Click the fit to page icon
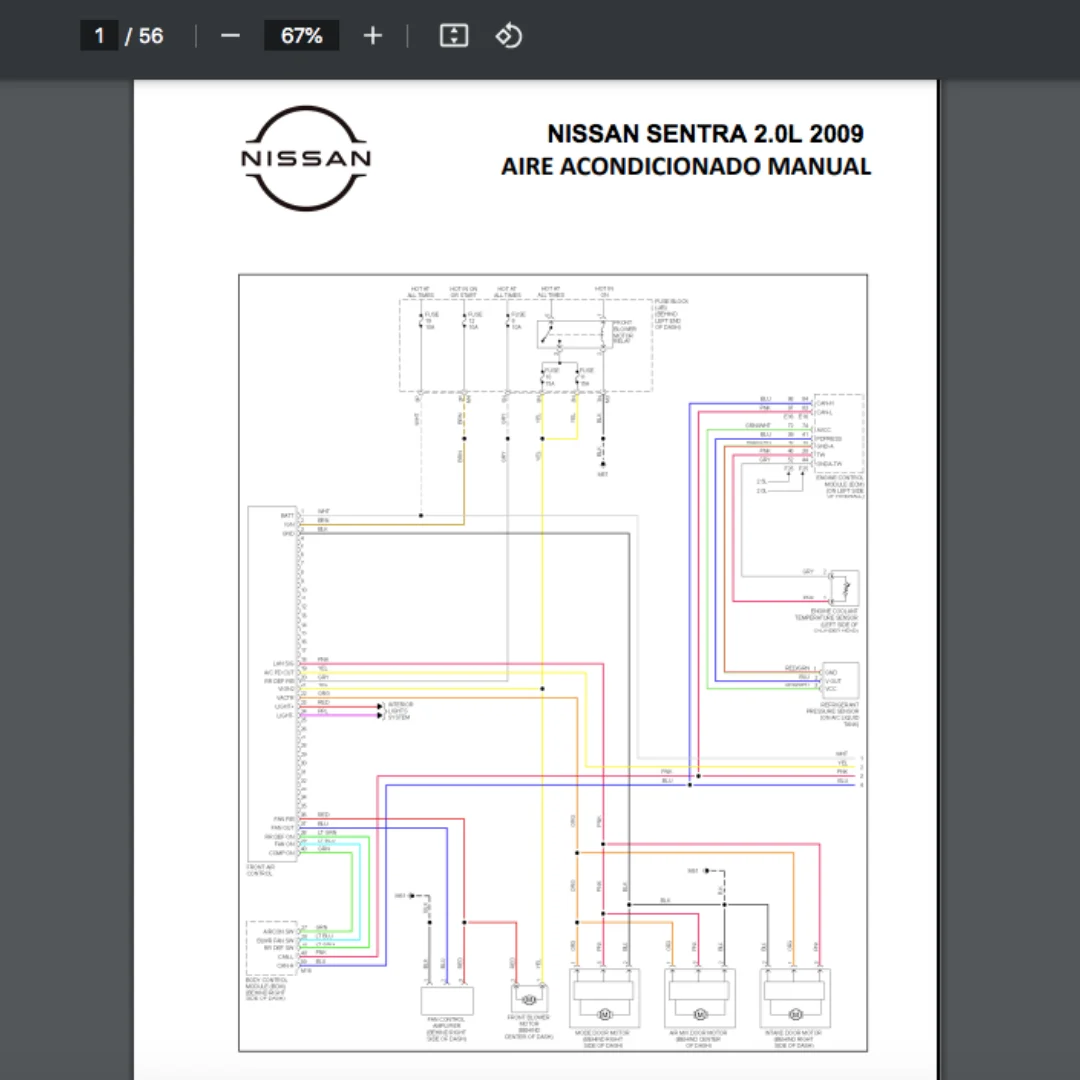The image size is (1080, 1080). point(454,36)
